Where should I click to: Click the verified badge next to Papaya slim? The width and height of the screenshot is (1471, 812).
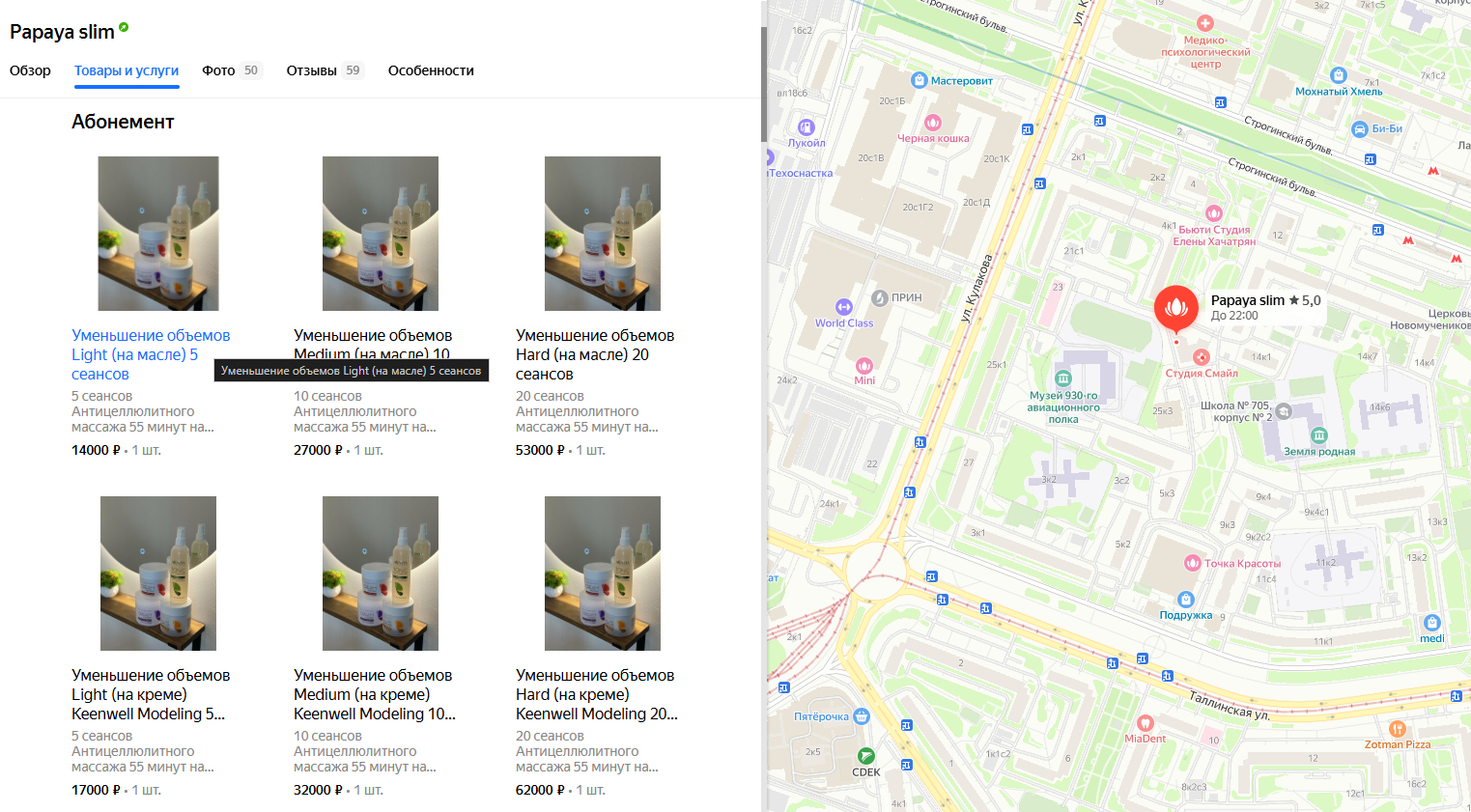(124, 28)
